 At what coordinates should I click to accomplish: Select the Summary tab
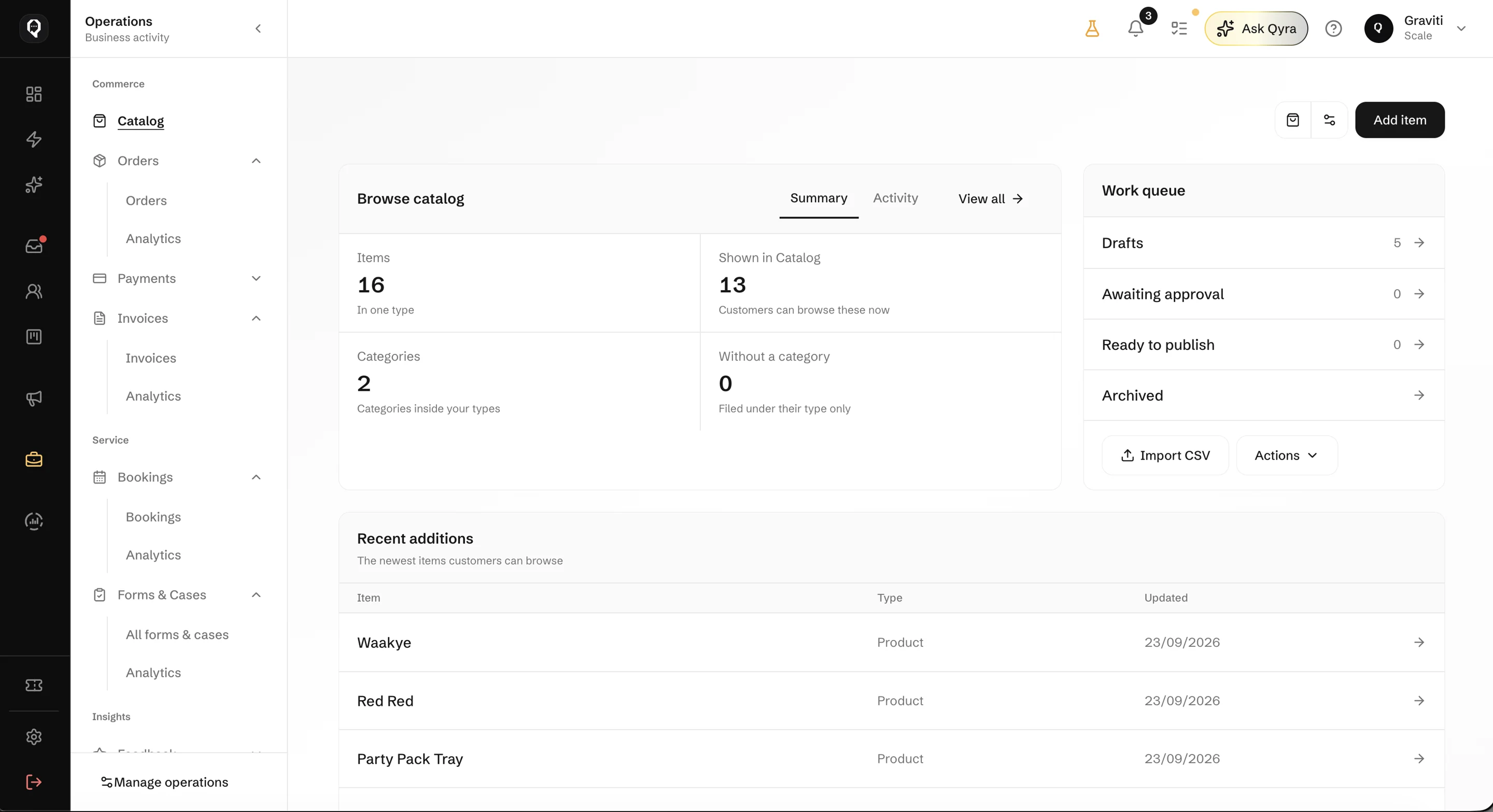(819, 198)
